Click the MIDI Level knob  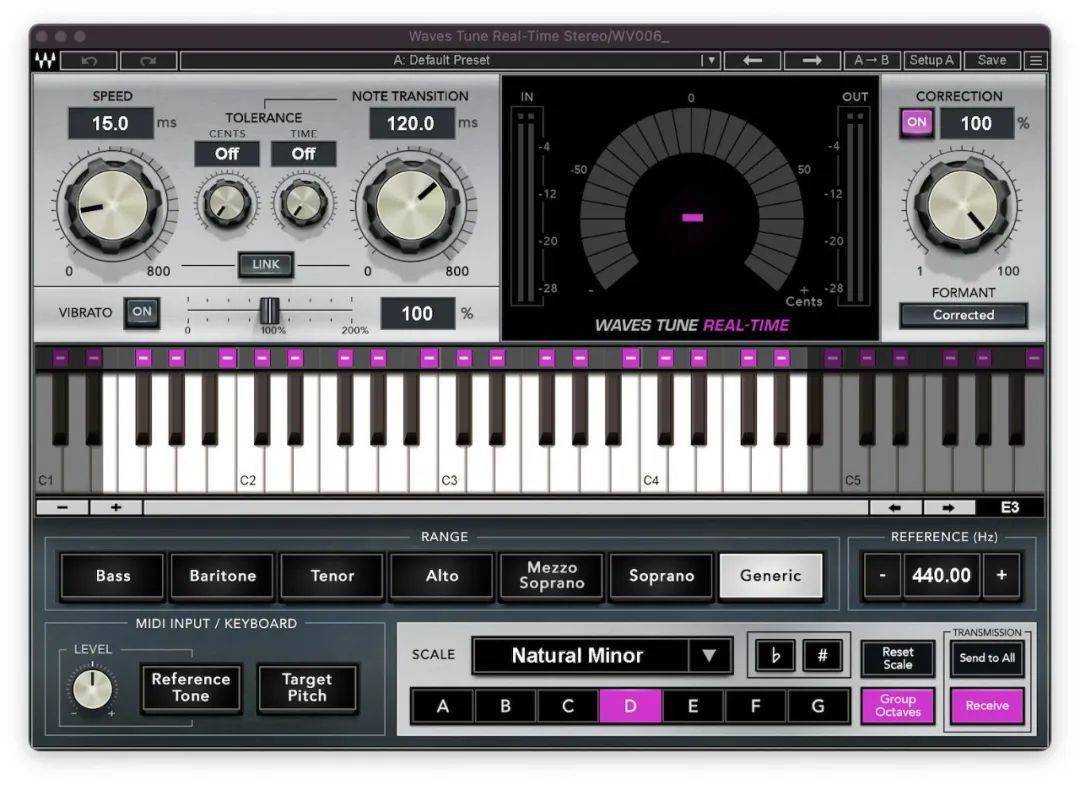pyautogui.click(x=92, y=690)
